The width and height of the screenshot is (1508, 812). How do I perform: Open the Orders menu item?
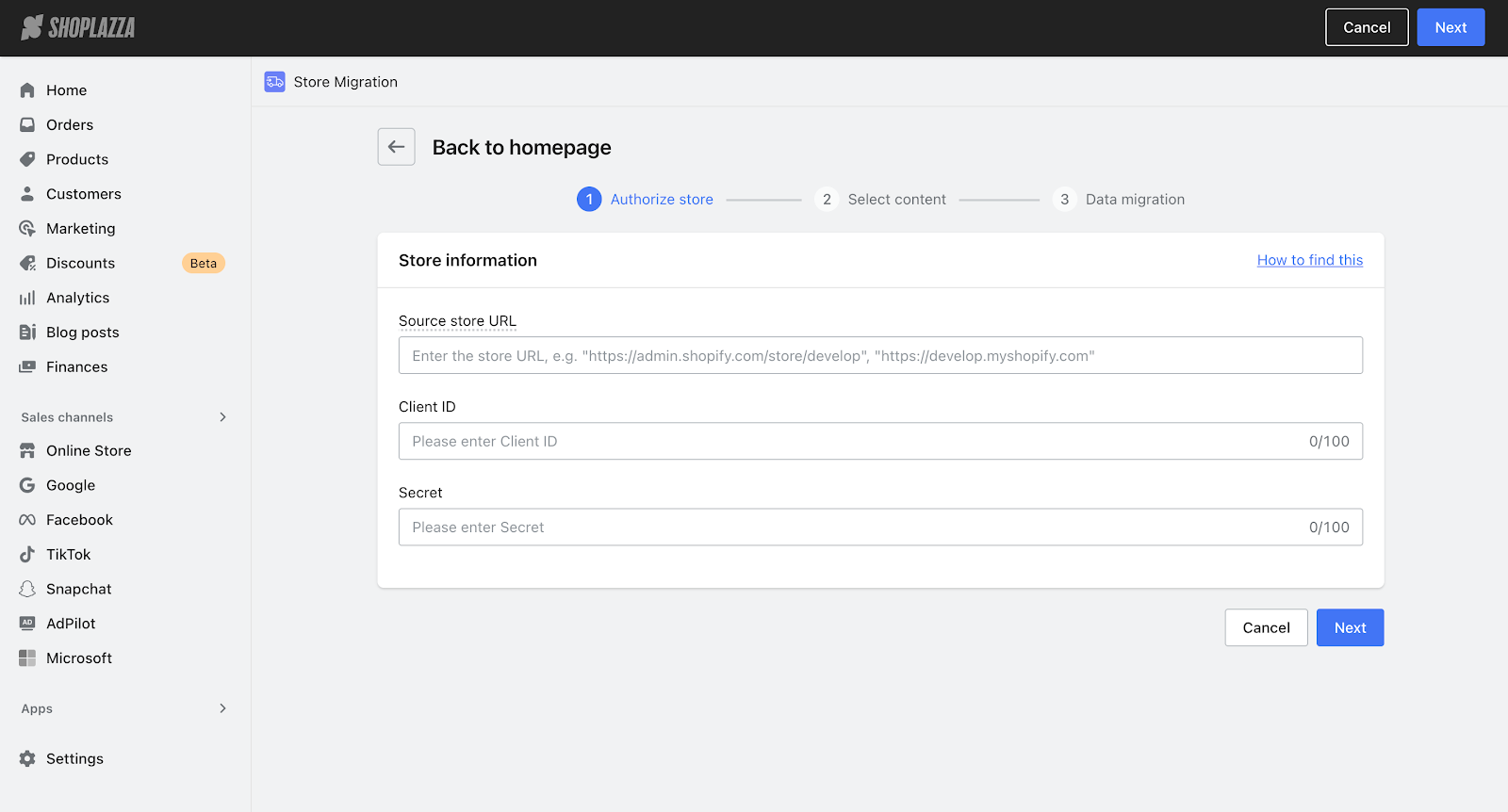70,125
